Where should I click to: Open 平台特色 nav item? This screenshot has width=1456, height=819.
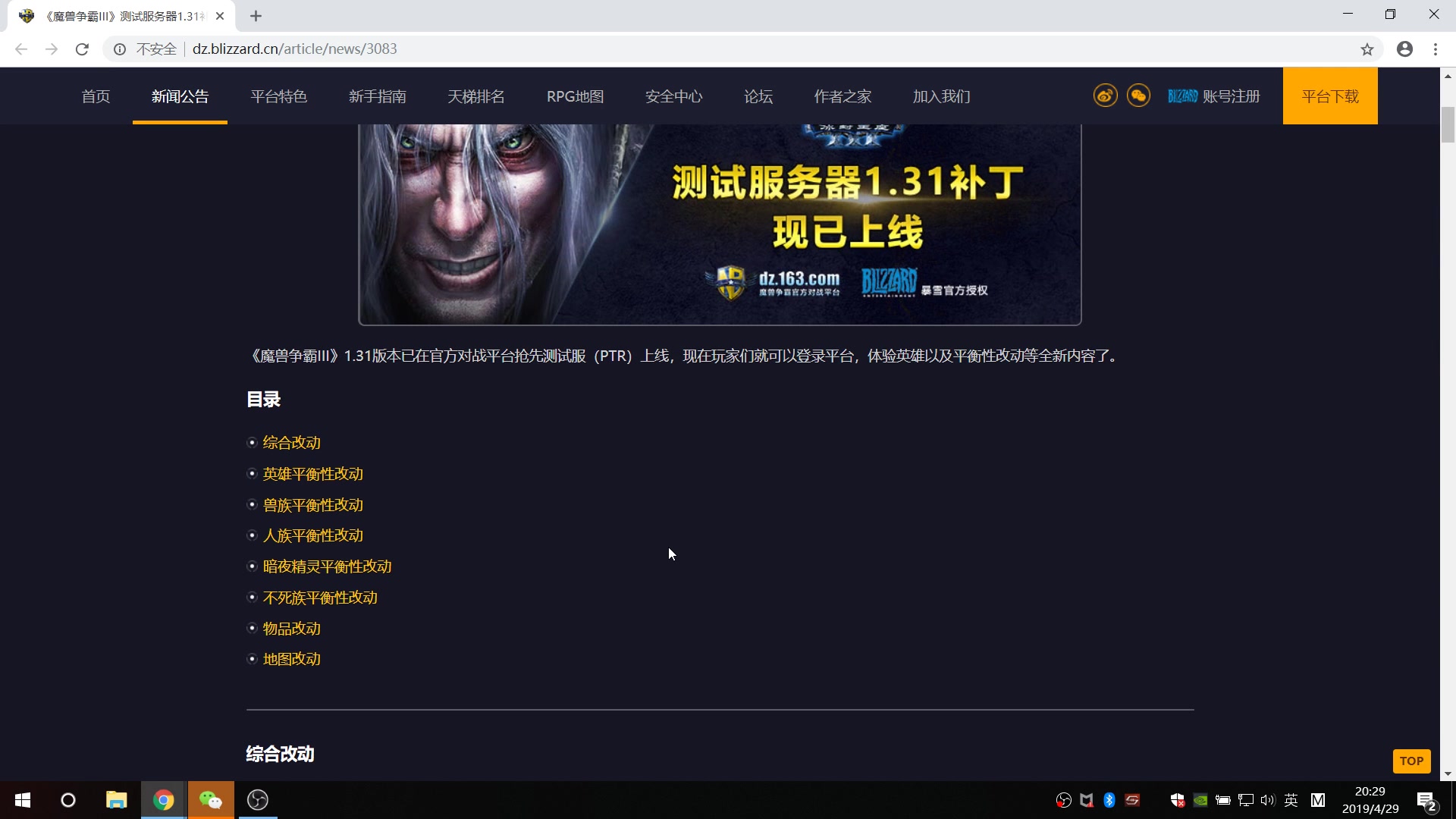(278, 96)
